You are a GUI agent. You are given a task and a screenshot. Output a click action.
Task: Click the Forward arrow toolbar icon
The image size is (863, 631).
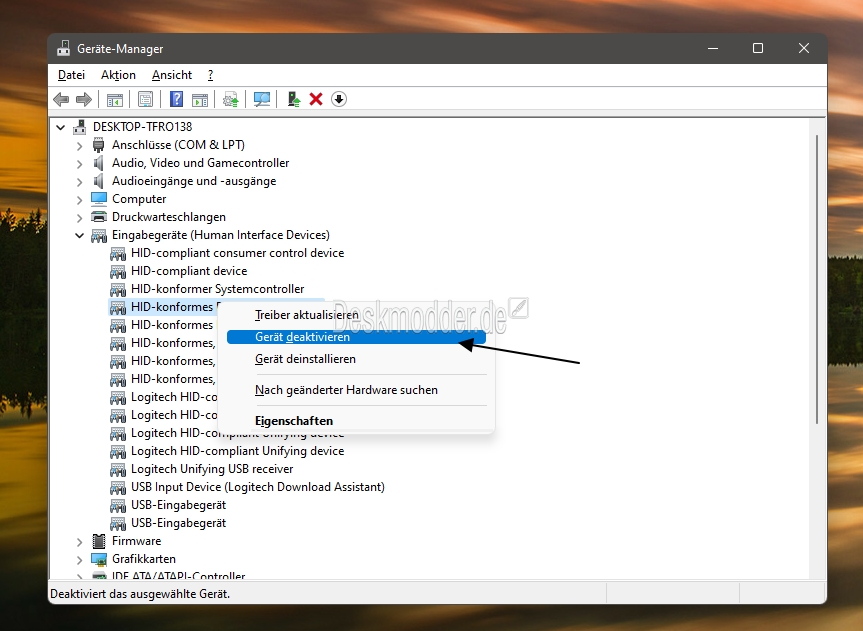(x=84, y=100)
